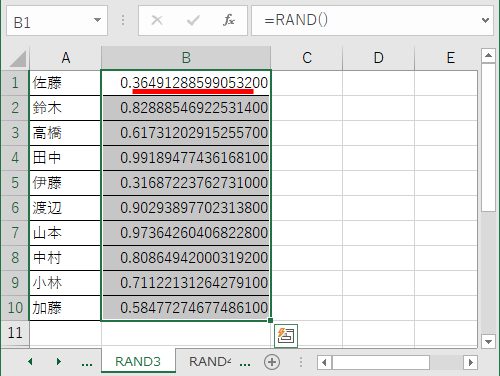Click cell containing 加藤
This screenshot has width=500, height=376.
[65, 308]
